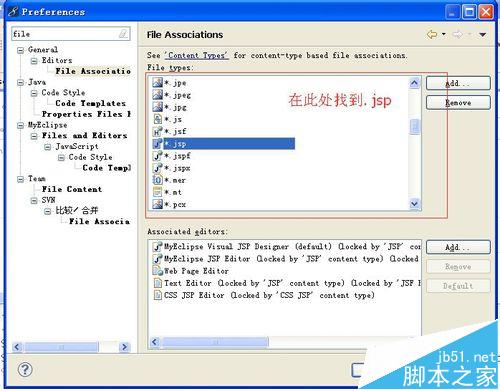Screen dimensions: 500x391
Task: Click Add button beside Associated editors
Action: pyautogui.click(x=458, y=247)
